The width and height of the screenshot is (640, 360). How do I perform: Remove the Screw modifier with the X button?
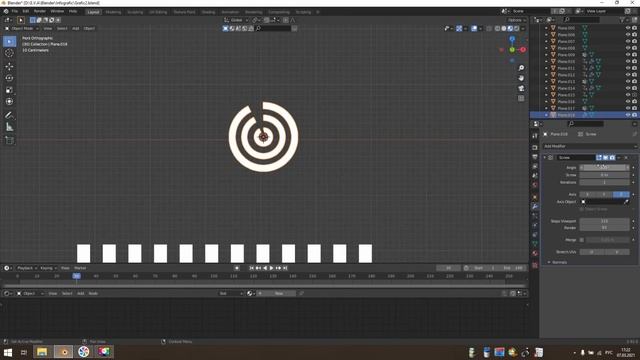coord(626,158)
